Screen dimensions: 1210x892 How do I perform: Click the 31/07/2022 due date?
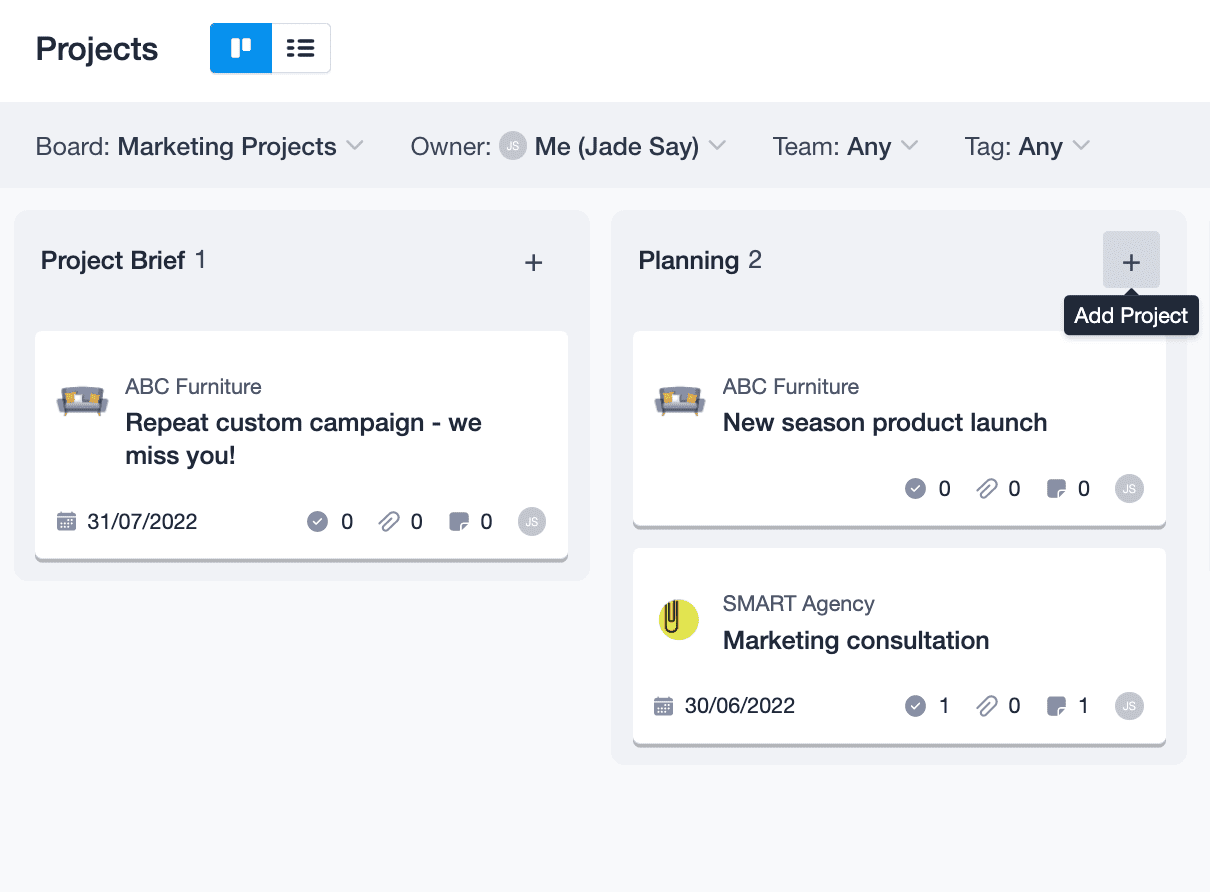point(142,521)
